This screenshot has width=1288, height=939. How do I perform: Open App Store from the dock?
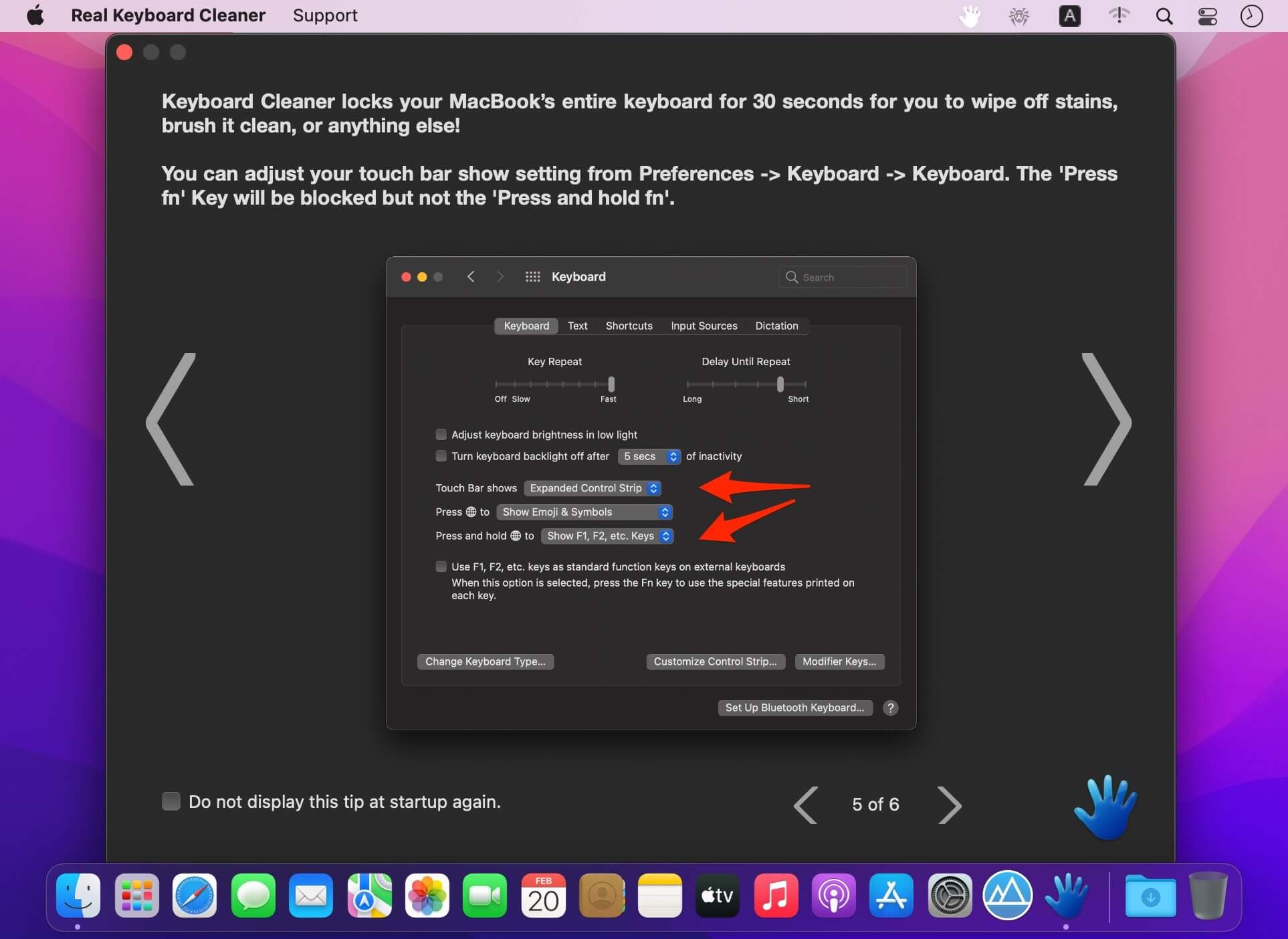click(x=891, y=896)
